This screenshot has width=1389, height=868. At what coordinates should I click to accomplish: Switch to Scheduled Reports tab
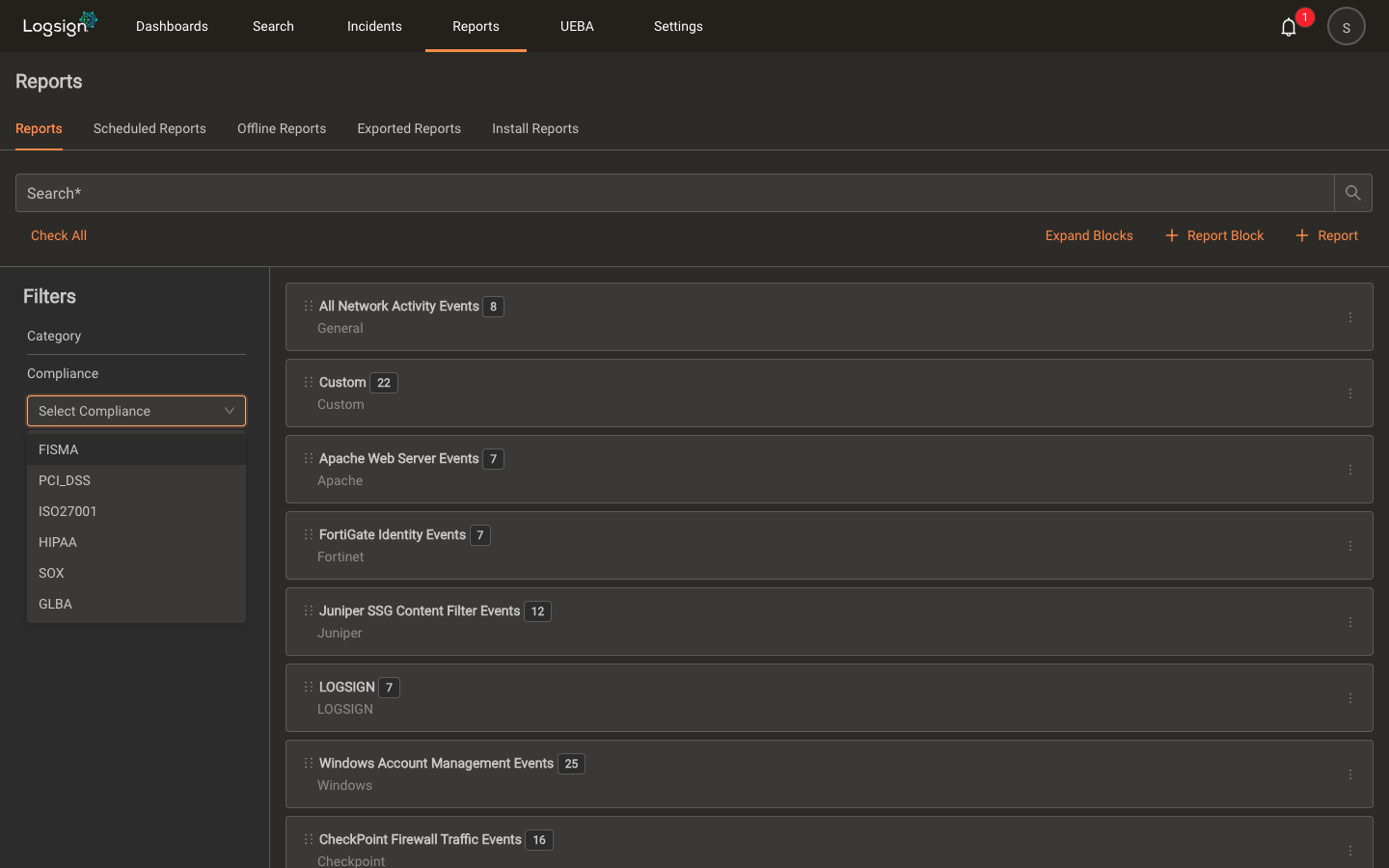click(150, 128)
